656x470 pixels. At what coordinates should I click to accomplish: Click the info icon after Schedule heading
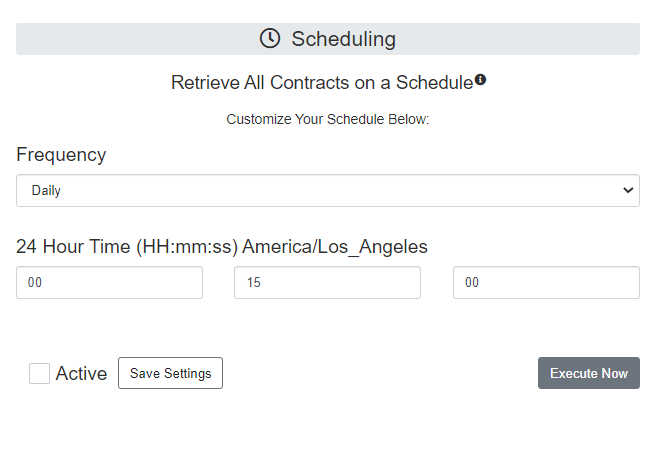pos(480,79)
